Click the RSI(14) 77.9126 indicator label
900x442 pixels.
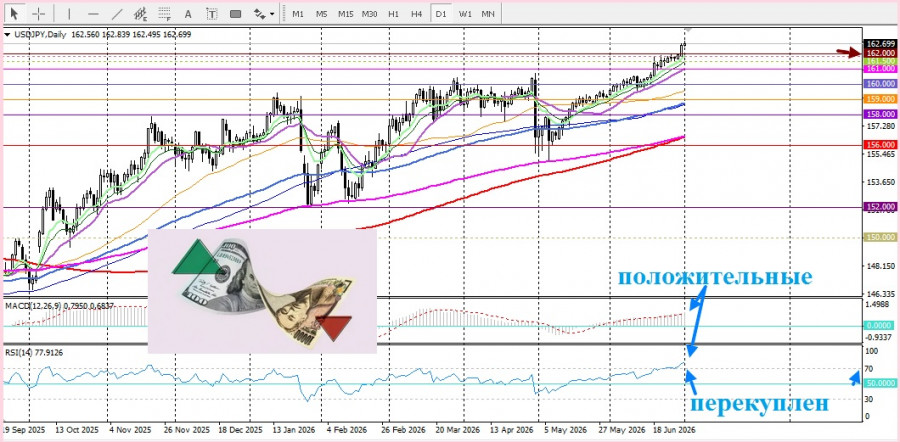click(34, 352)
